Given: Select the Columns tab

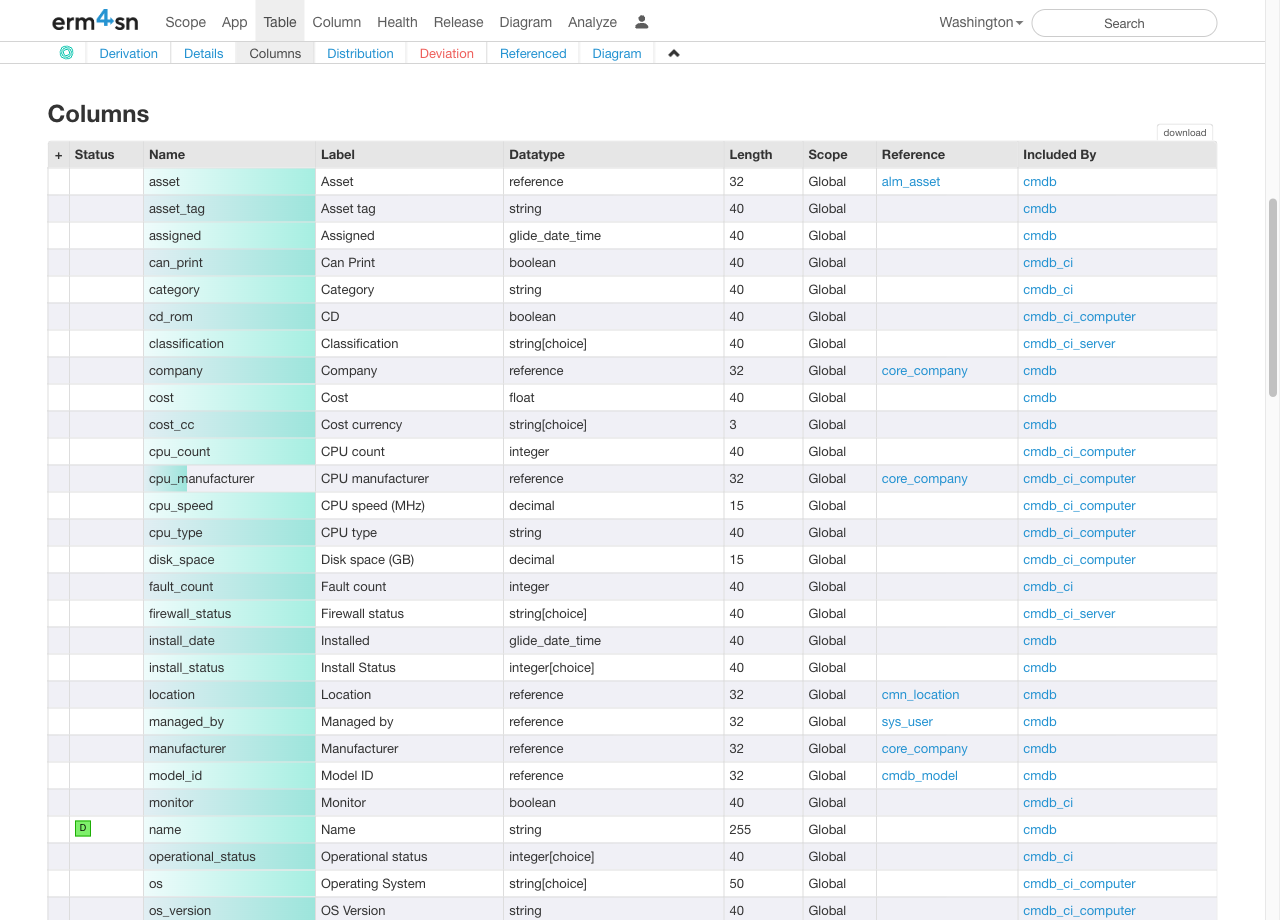Looking at the screenshot, I should click(275, 53).
